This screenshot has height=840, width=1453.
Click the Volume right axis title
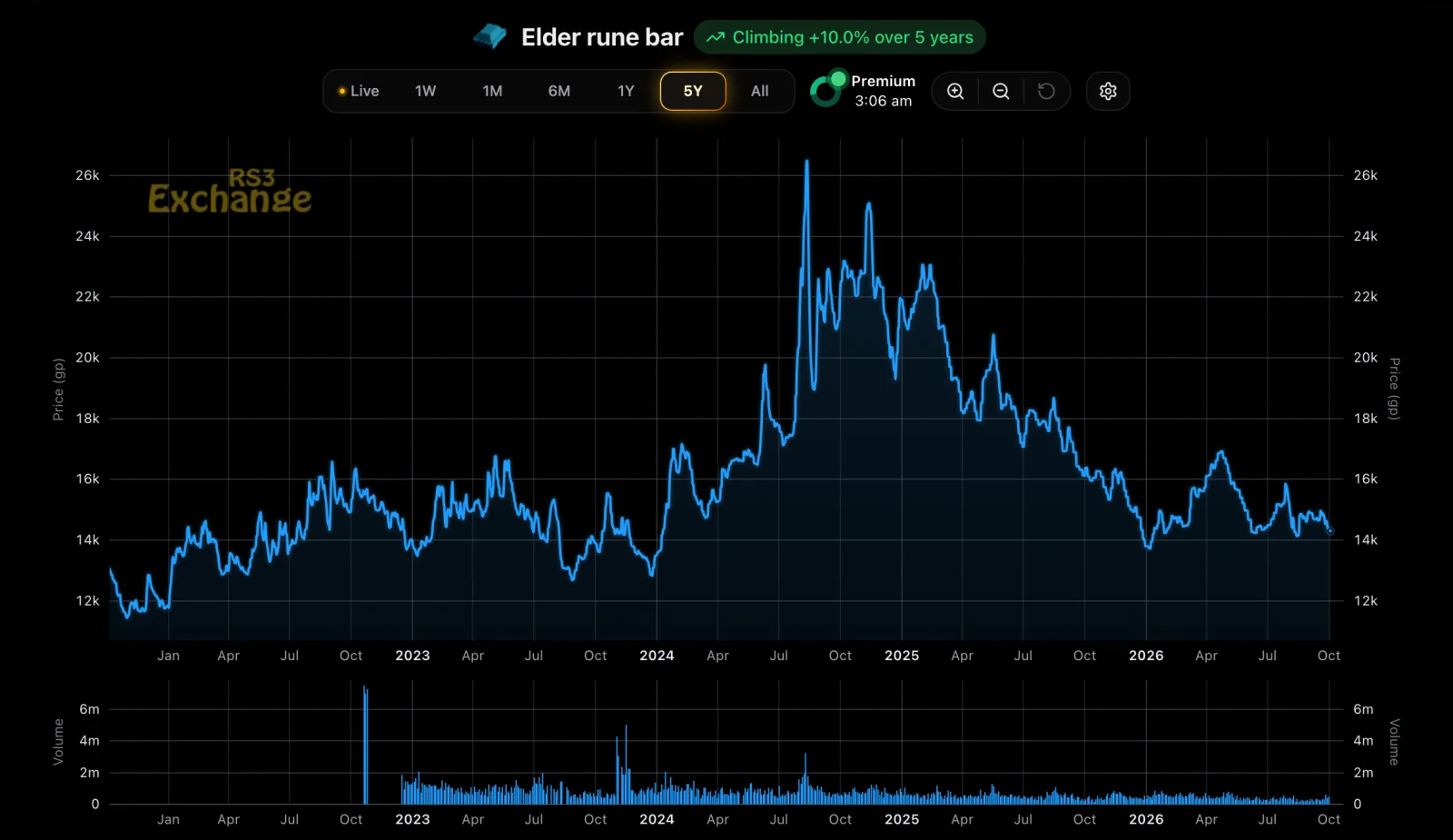coord(1394,742)
